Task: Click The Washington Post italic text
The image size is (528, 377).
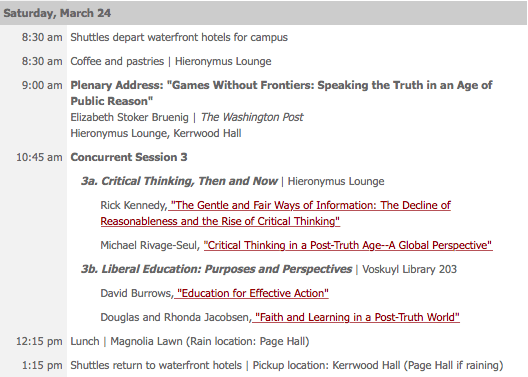Action: pyautogui.click(x=252, y=117)
